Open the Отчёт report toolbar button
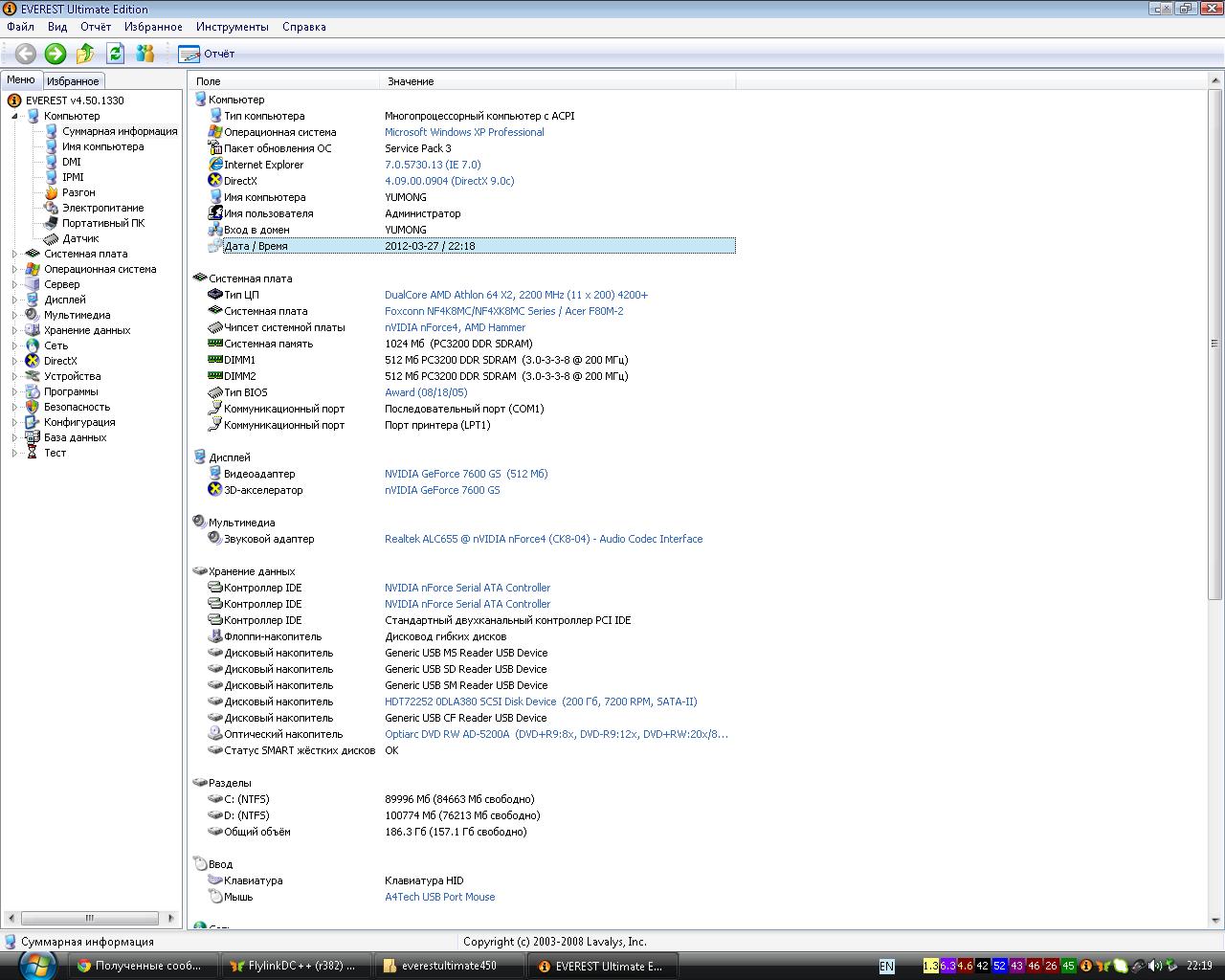 pyautogui.click(x=207, y=54)
